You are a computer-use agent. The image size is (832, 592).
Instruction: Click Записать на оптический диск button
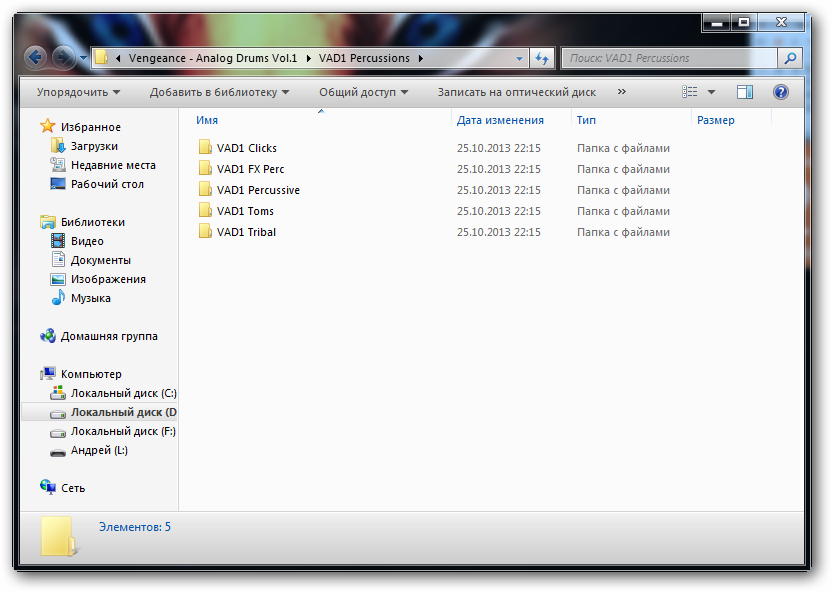[516, 92]
